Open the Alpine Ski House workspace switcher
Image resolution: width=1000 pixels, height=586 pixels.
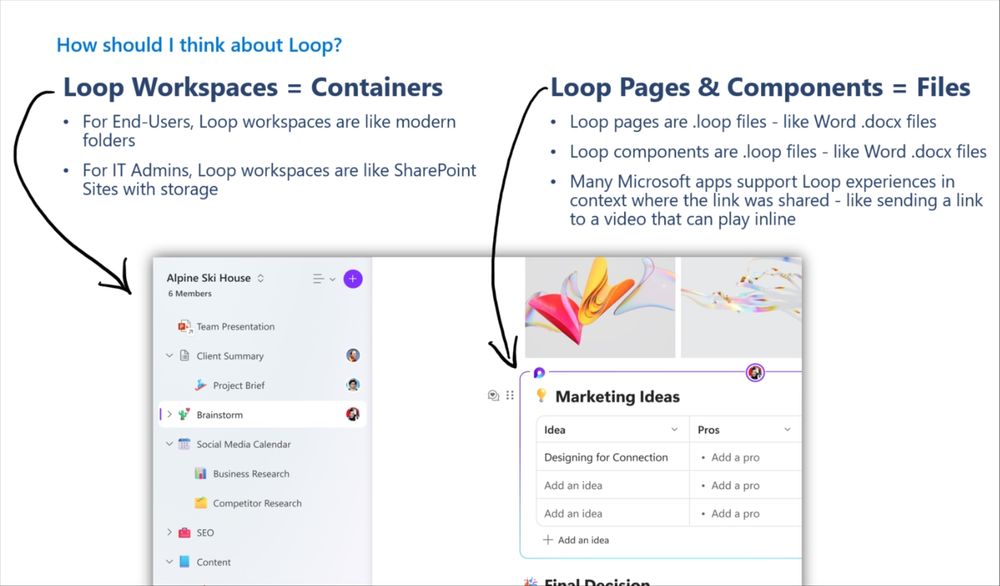point(215,278)
